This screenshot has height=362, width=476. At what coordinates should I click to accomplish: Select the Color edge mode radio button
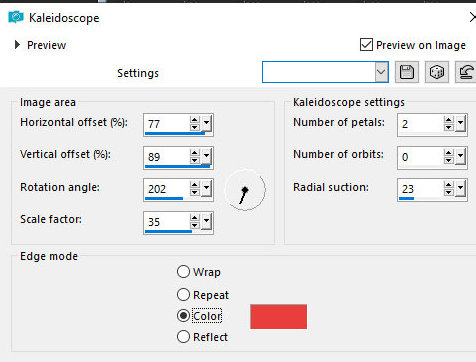(x=183, y=316)
